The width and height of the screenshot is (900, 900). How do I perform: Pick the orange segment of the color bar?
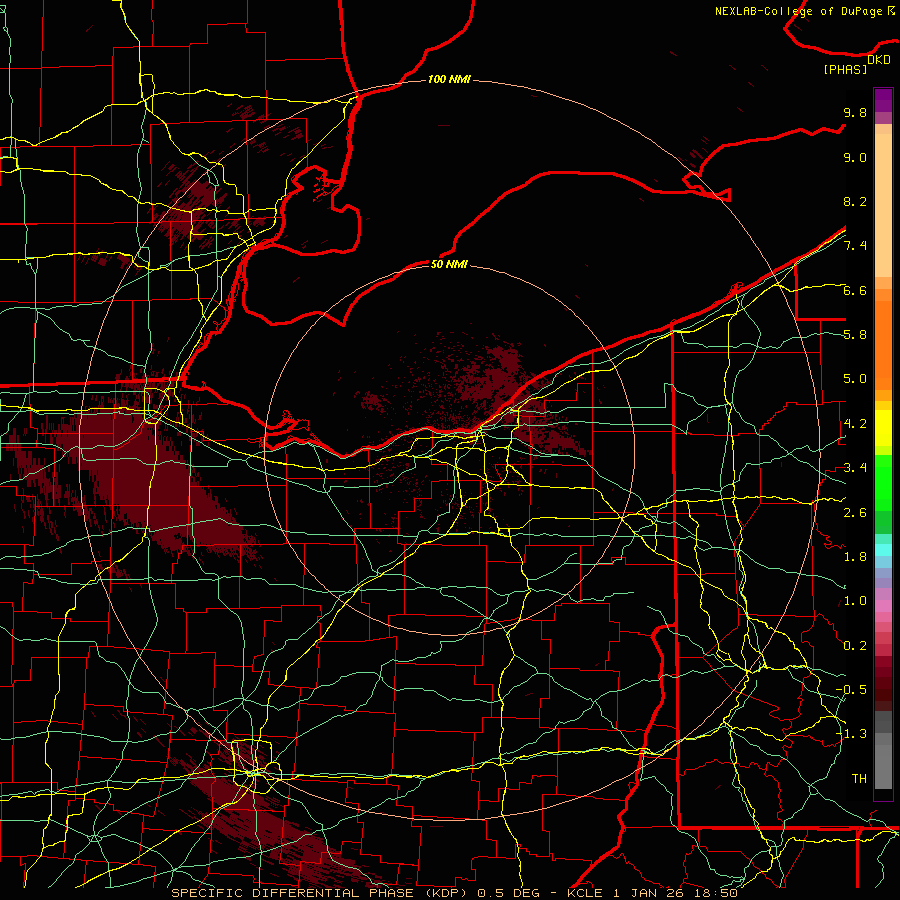(x=883, y=345)
